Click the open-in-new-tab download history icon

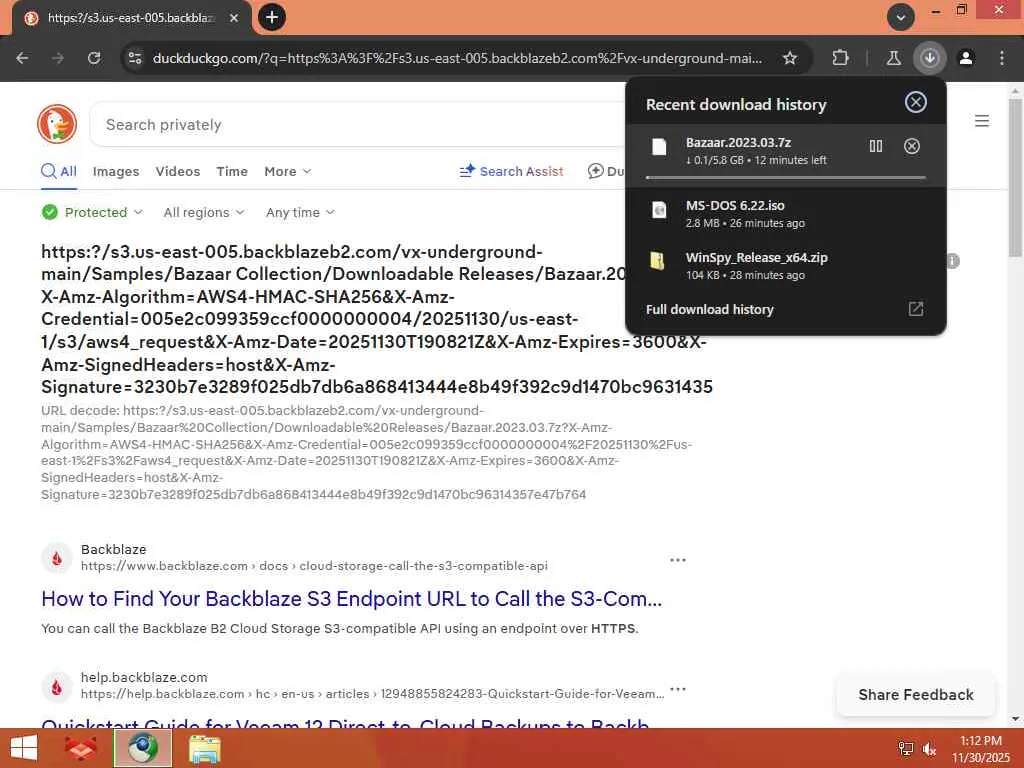tap(916, 309)
